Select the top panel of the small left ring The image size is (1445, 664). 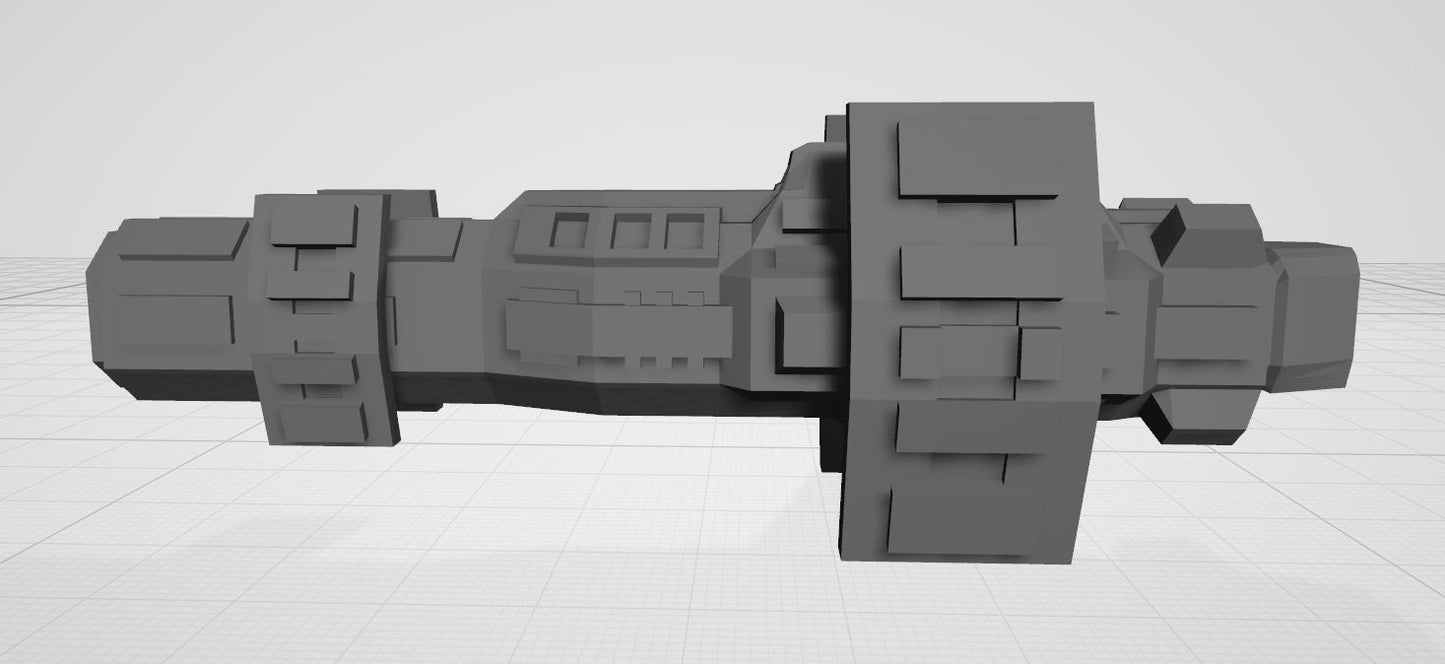[312, 223]
